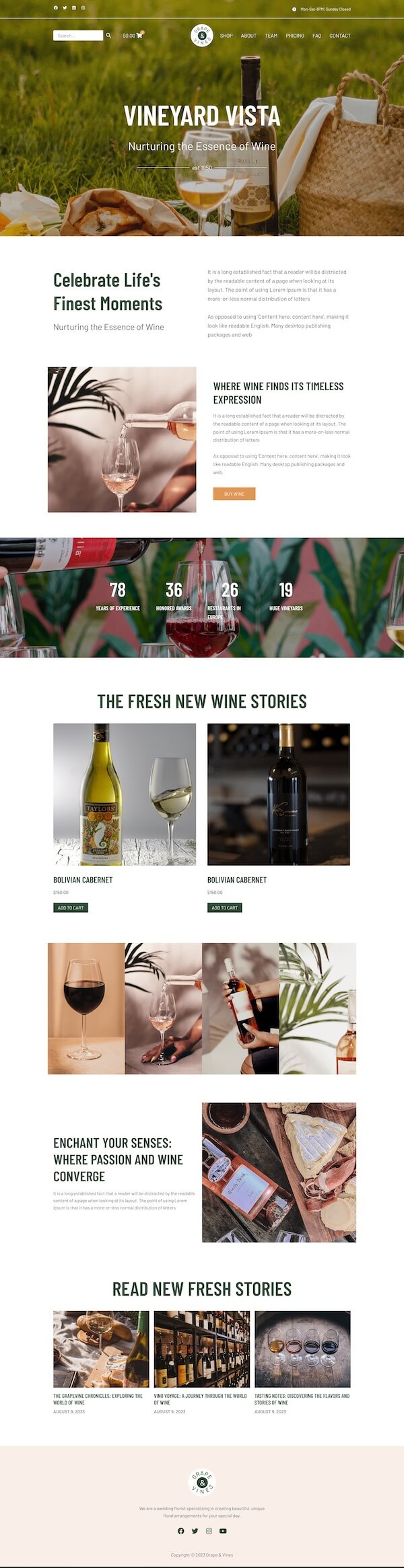Open the shopping cart icon
Screen dimensions: 404x1568
pyautogui.click(x=139, y=36)
